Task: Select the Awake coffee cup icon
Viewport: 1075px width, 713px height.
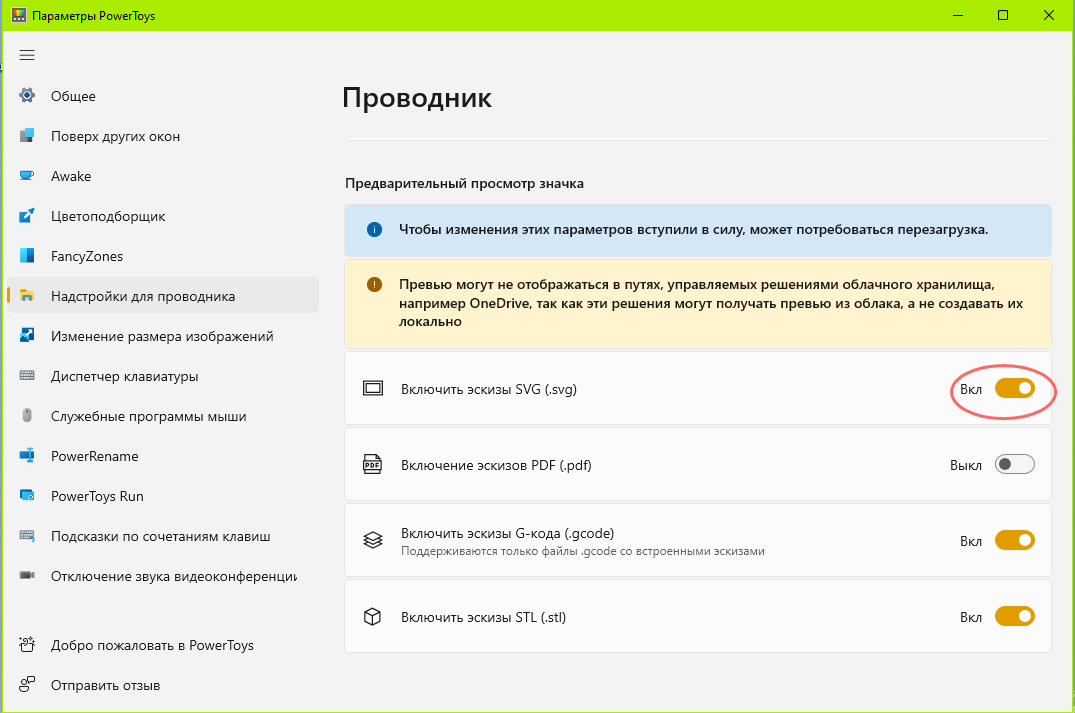Action: point(27,176)
